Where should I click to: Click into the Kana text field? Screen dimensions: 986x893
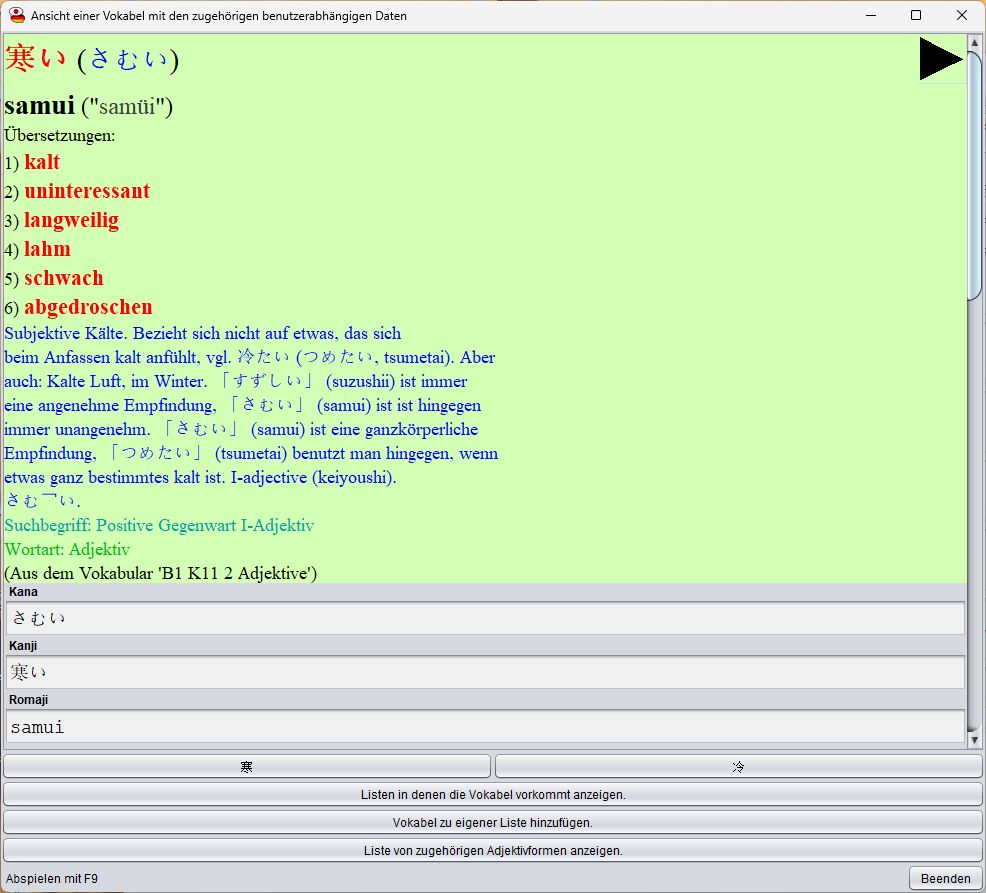(485, 619)
